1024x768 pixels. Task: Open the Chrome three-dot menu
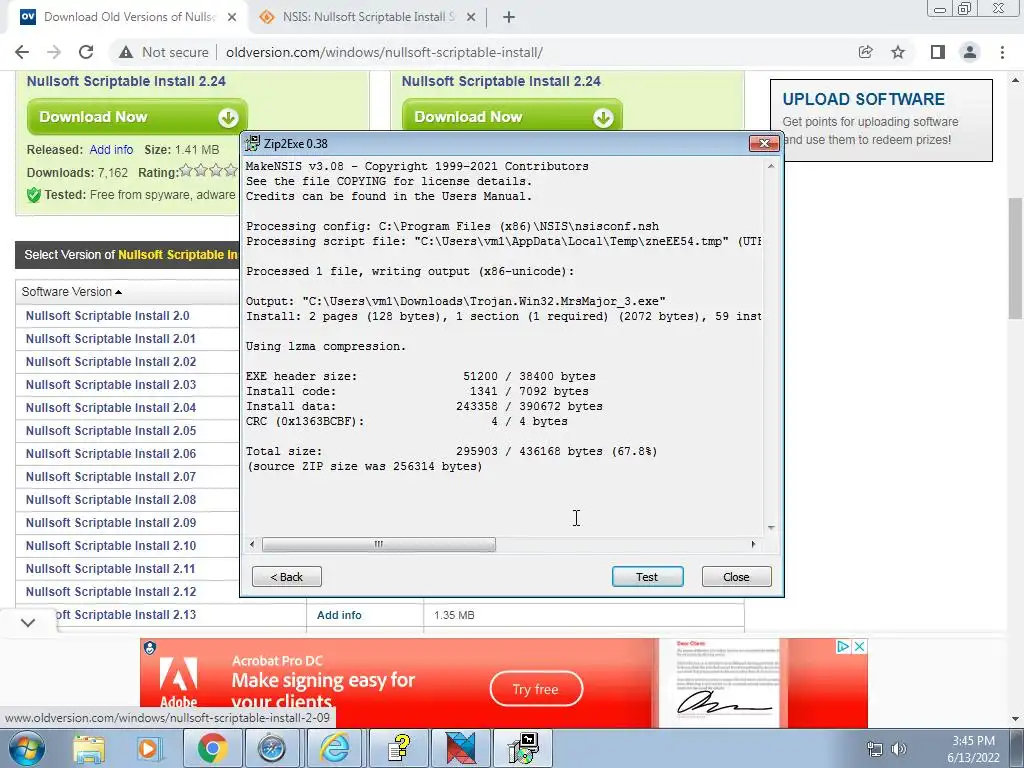tap(1002, 52)
